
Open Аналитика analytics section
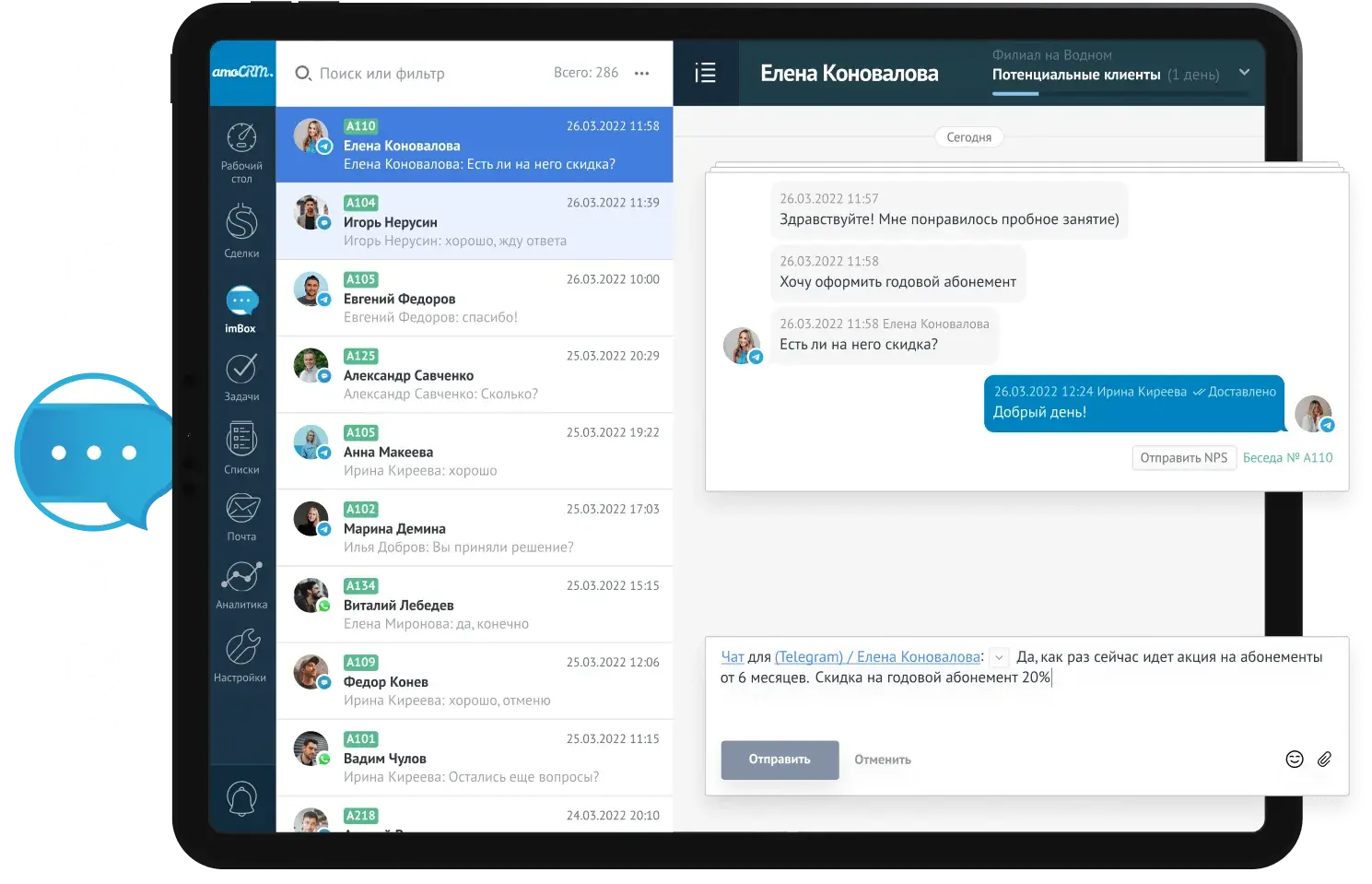point(241,585)
